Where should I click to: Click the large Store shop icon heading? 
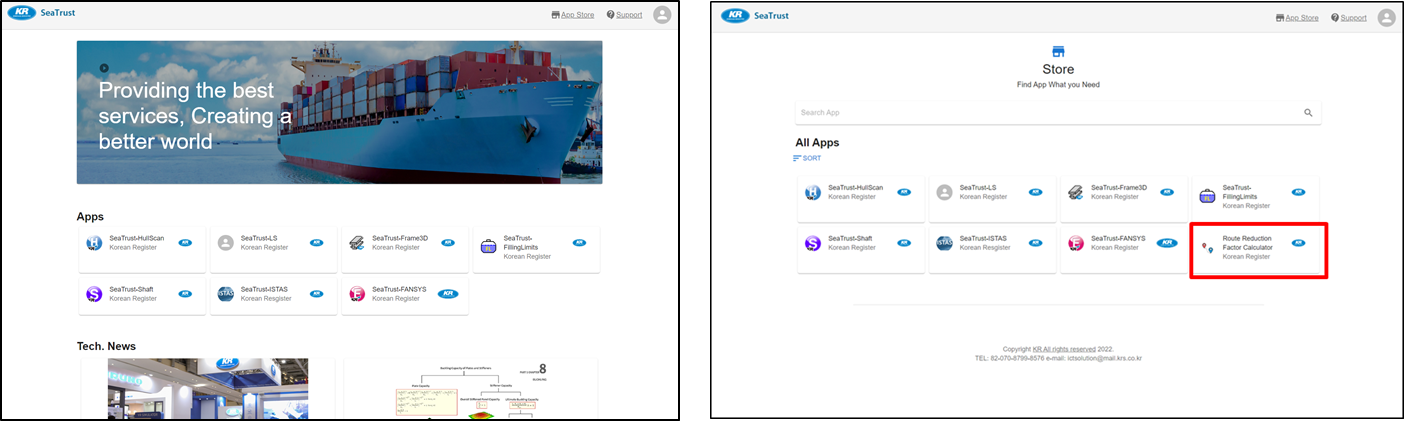(x=1058, y=52)
